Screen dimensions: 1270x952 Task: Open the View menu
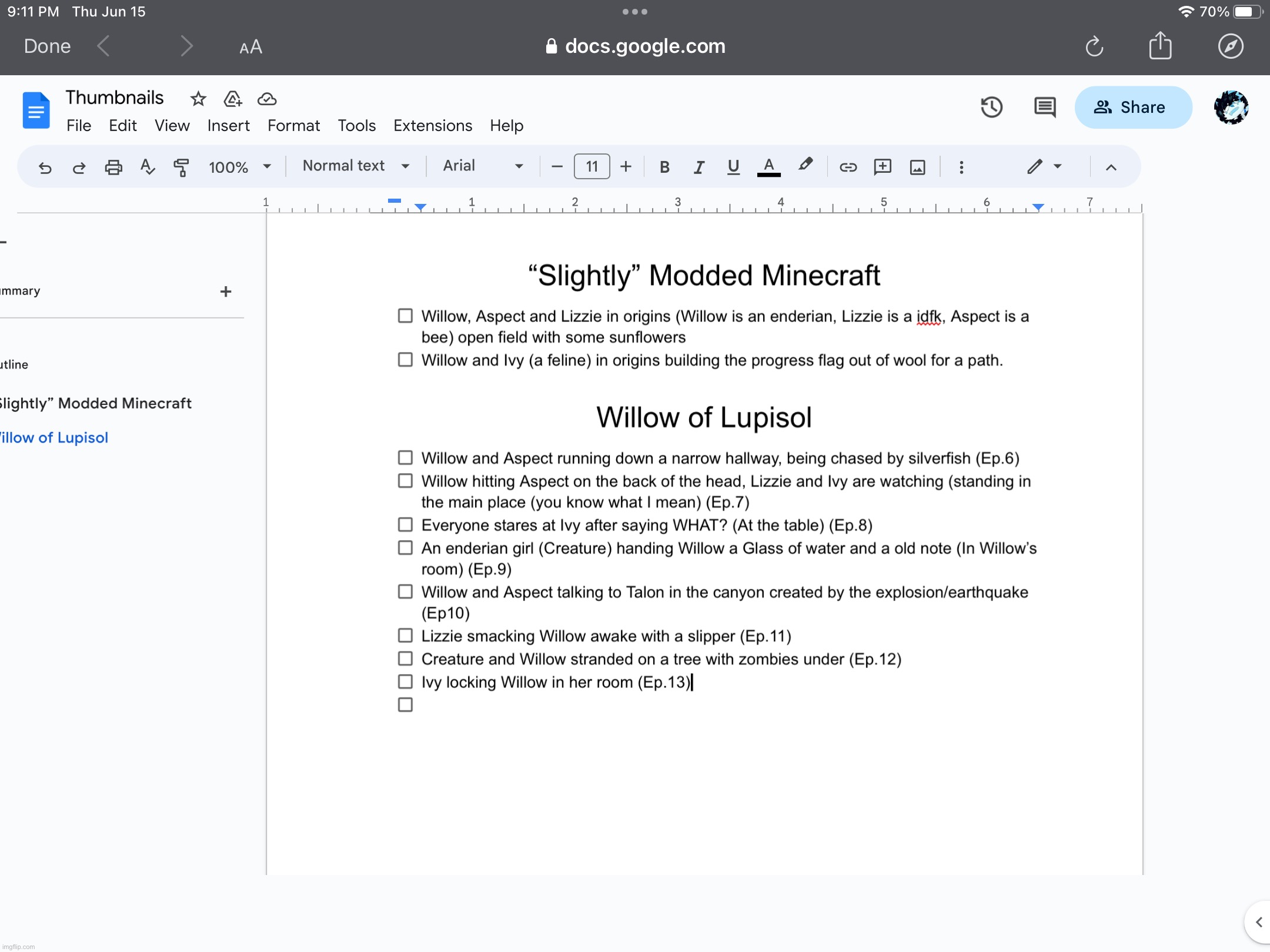point(172,126)
